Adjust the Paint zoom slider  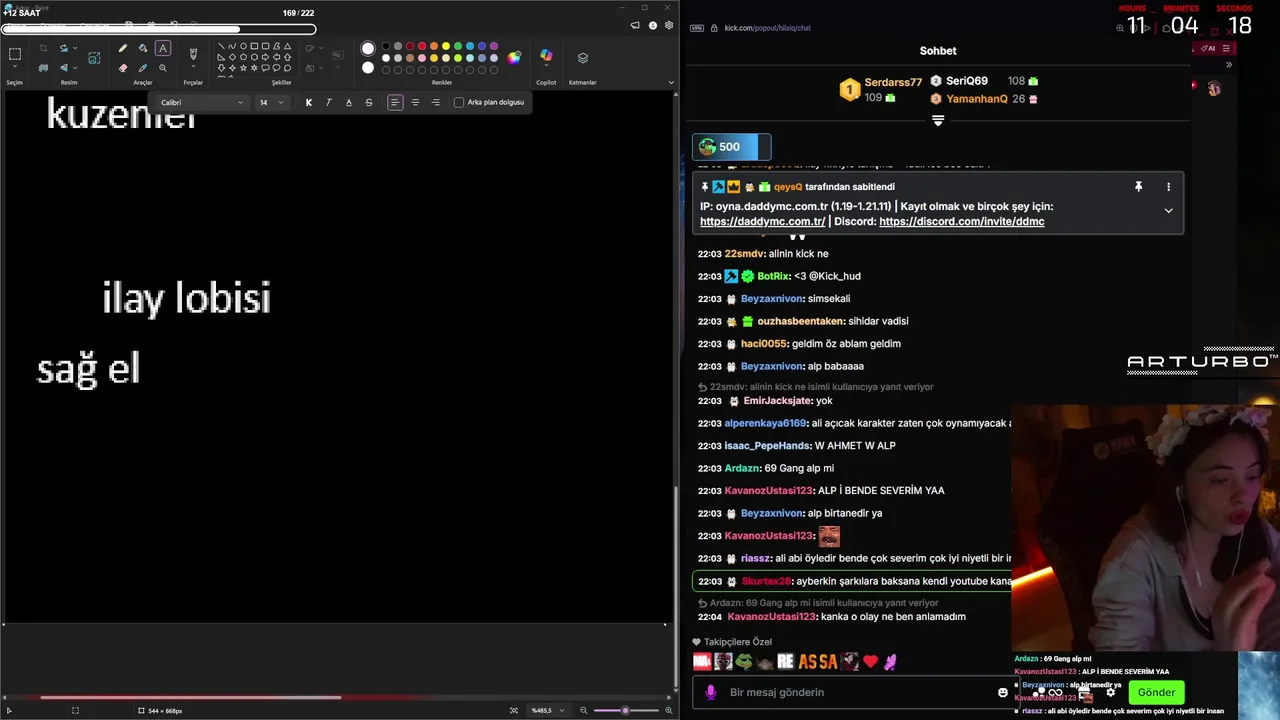pos(625,710)
